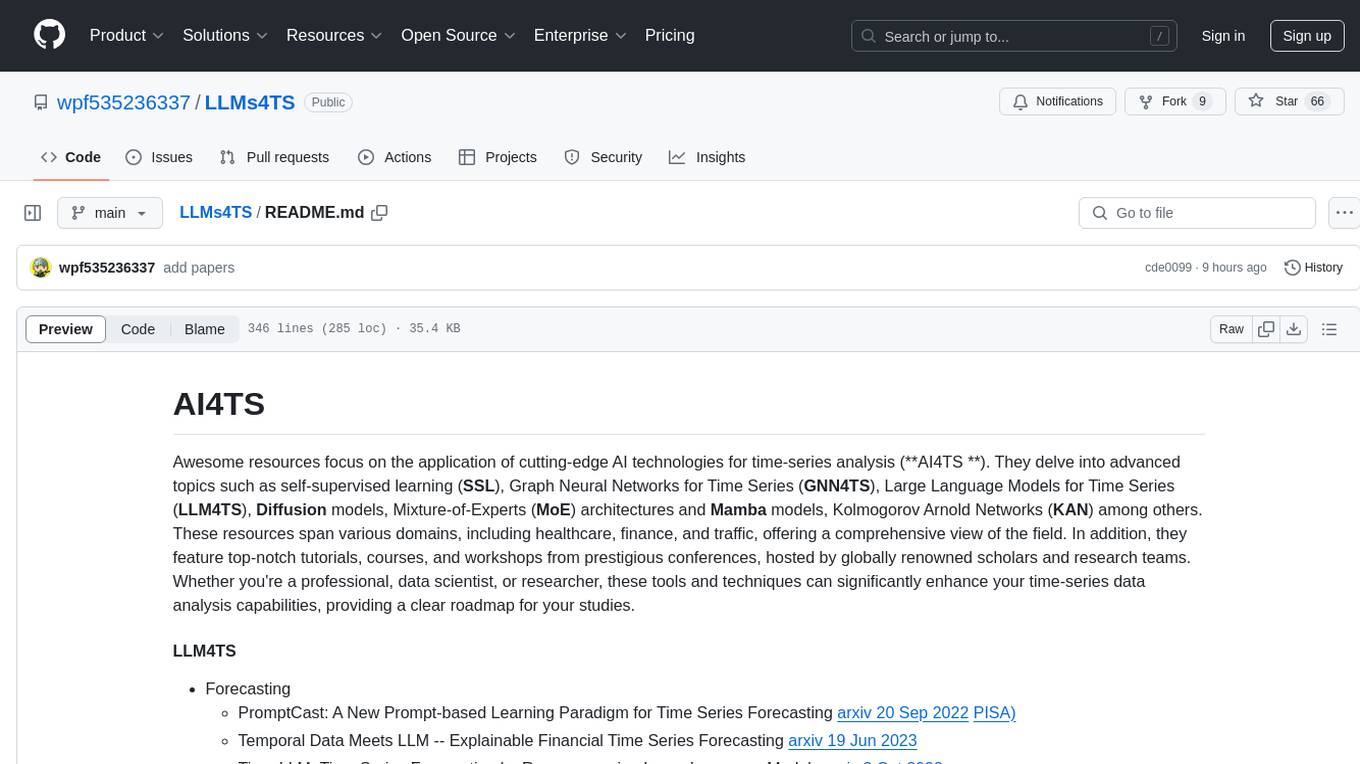Click the AI4TS heading

pos(219,404)
